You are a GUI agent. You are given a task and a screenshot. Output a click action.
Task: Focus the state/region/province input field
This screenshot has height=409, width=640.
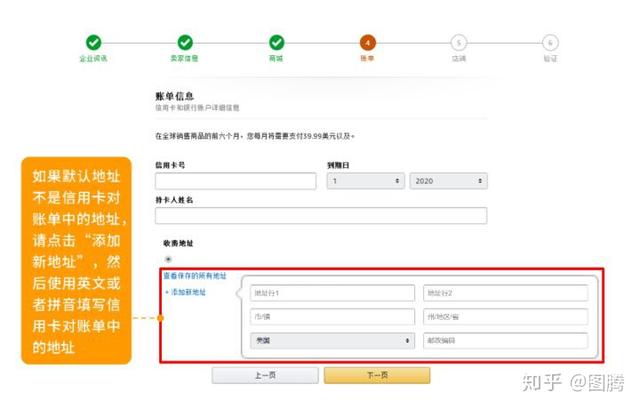(506, 317)
